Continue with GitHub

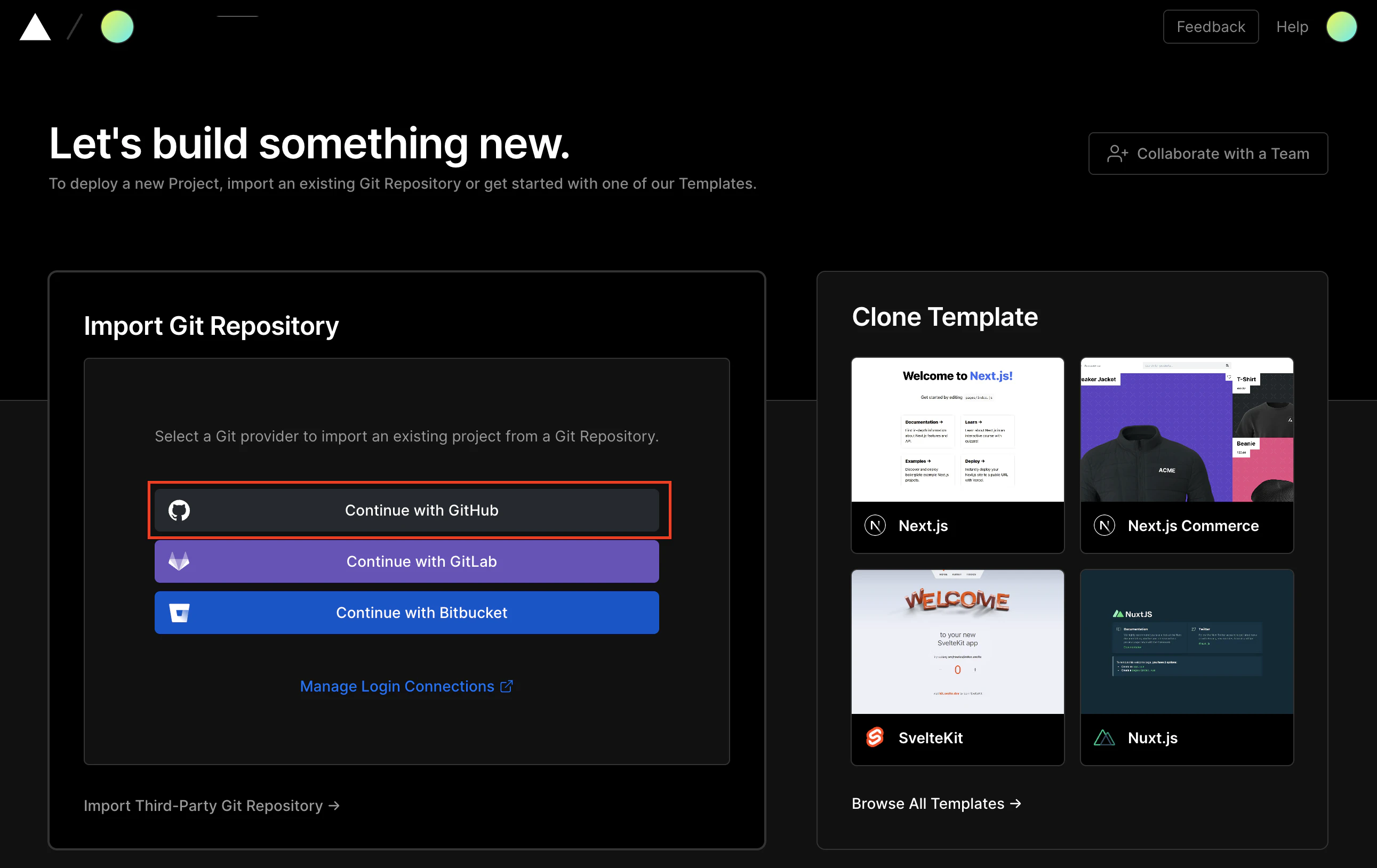click(x=406, y=510)
